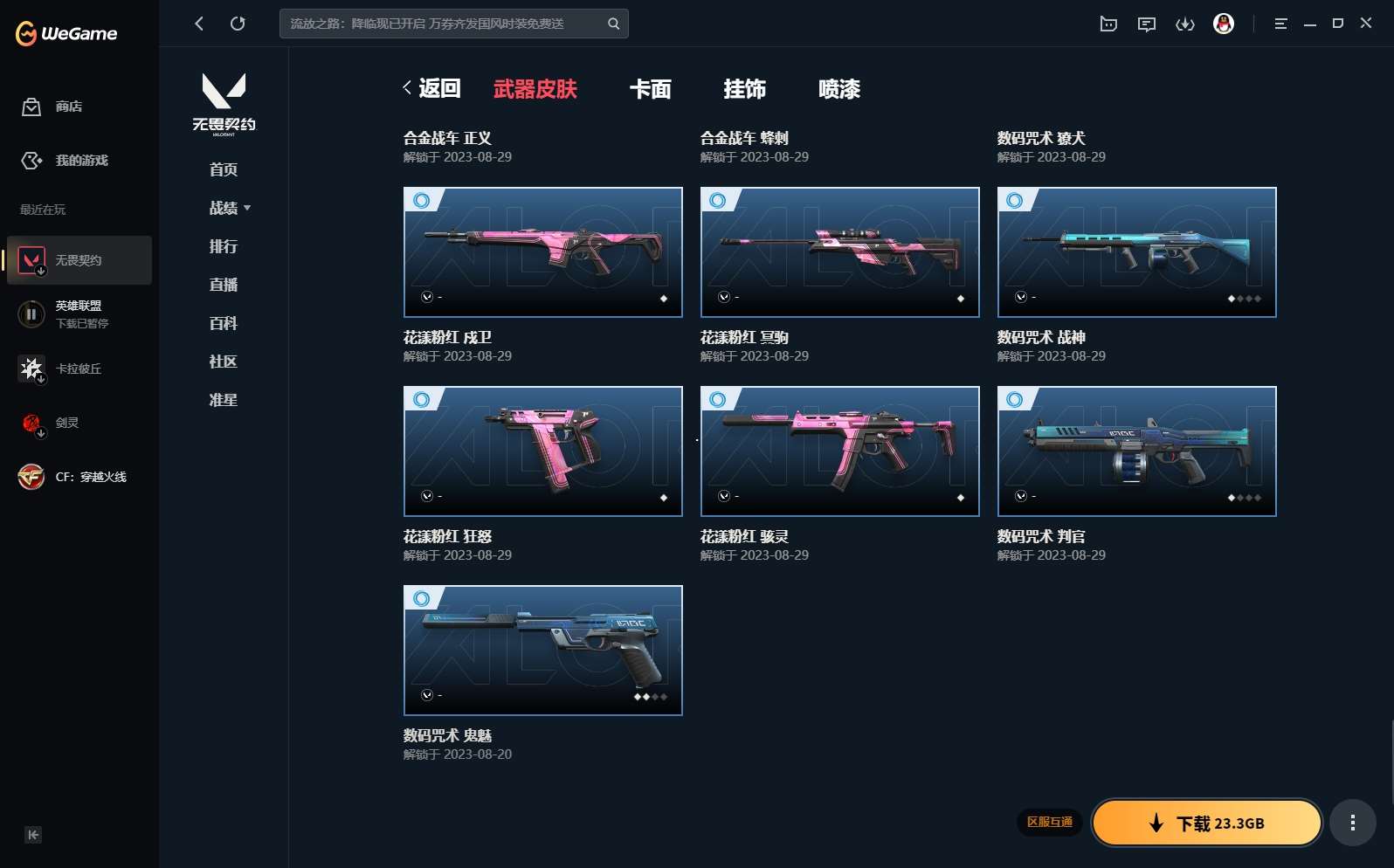Click the refresh page icon
Image resolution: width=1394 pixels, height=868 pixels.
(238, 24)
